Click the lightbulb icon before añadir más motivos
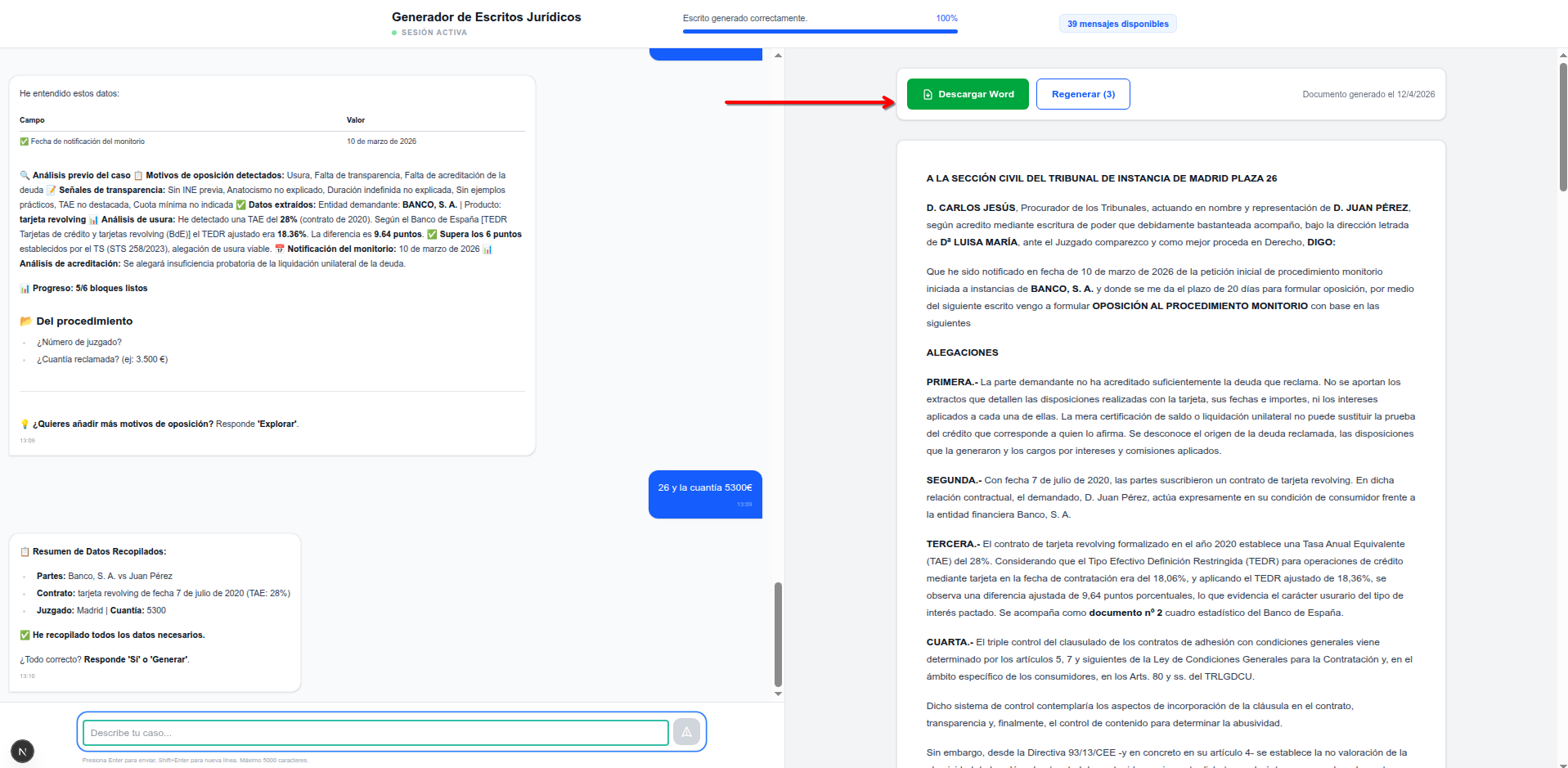The height and width of the screenshot is (768, 1568). [x=26, y=424]
